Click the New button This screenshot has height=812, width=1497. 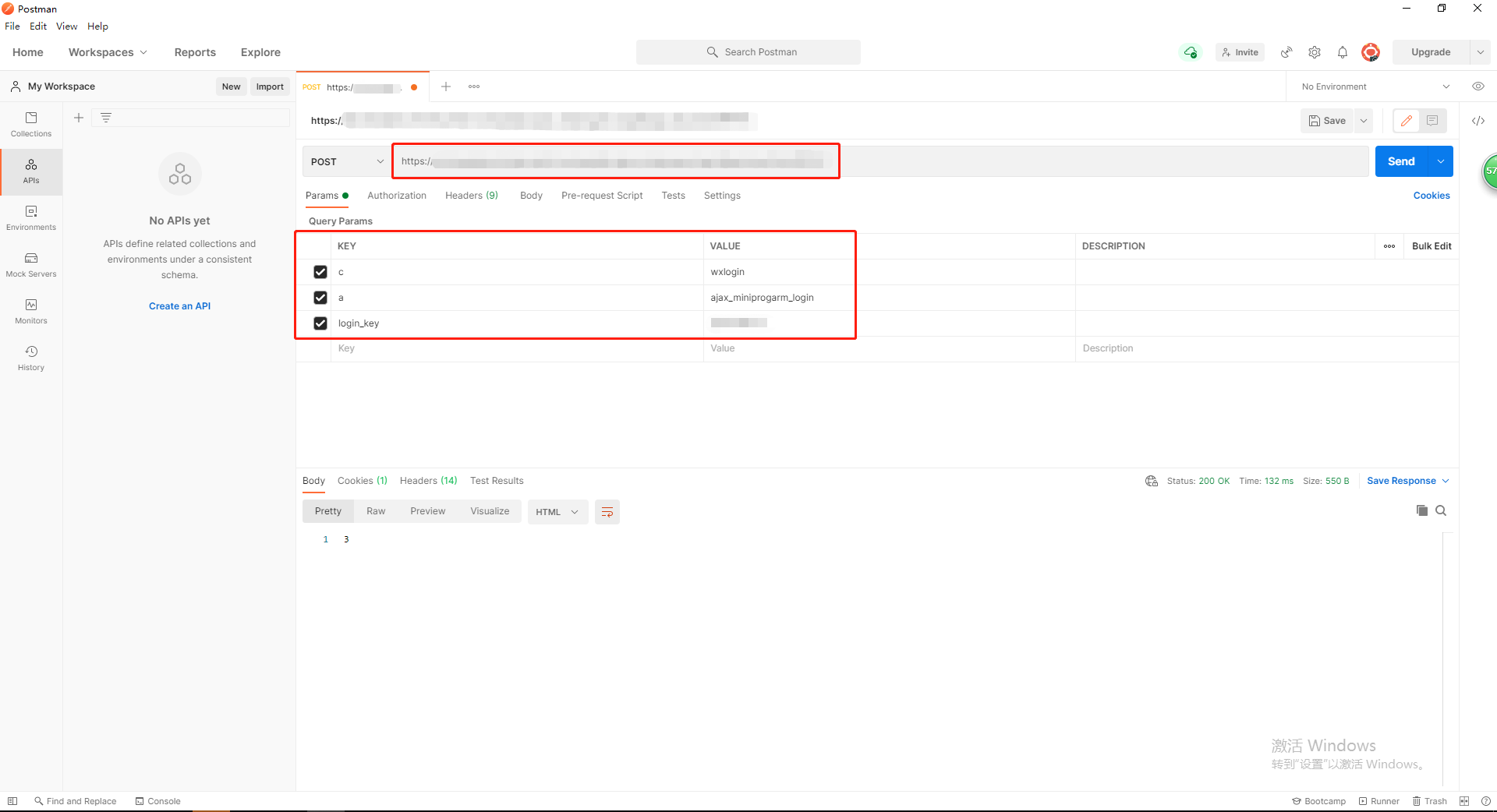(231, 86)
